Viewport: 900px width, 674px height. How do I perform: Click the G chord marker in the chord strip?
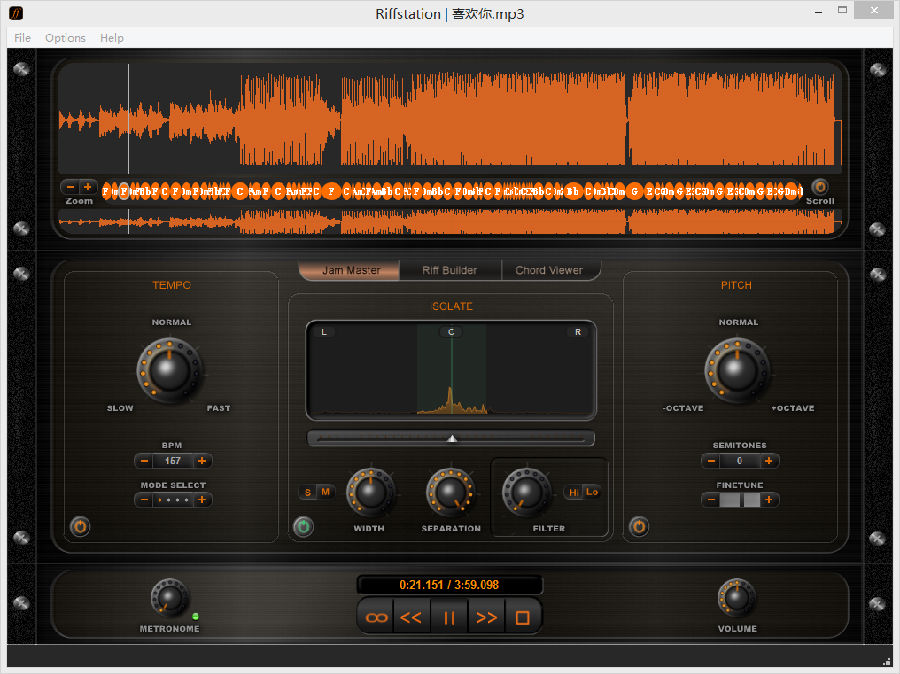tap(634, 191)
